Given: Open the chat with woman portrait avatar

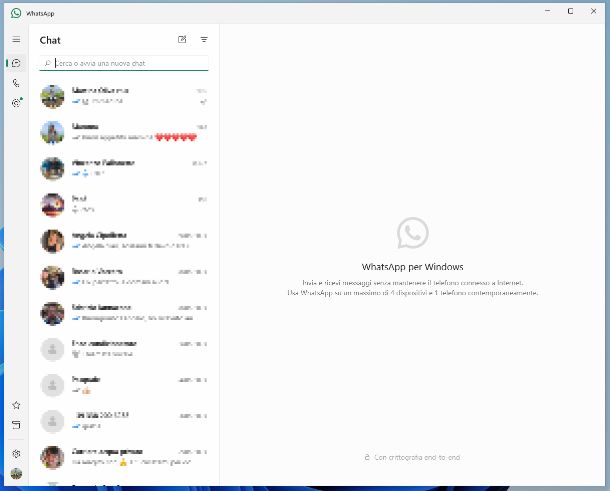Looking at the screenshot, I should click(124, 240).
